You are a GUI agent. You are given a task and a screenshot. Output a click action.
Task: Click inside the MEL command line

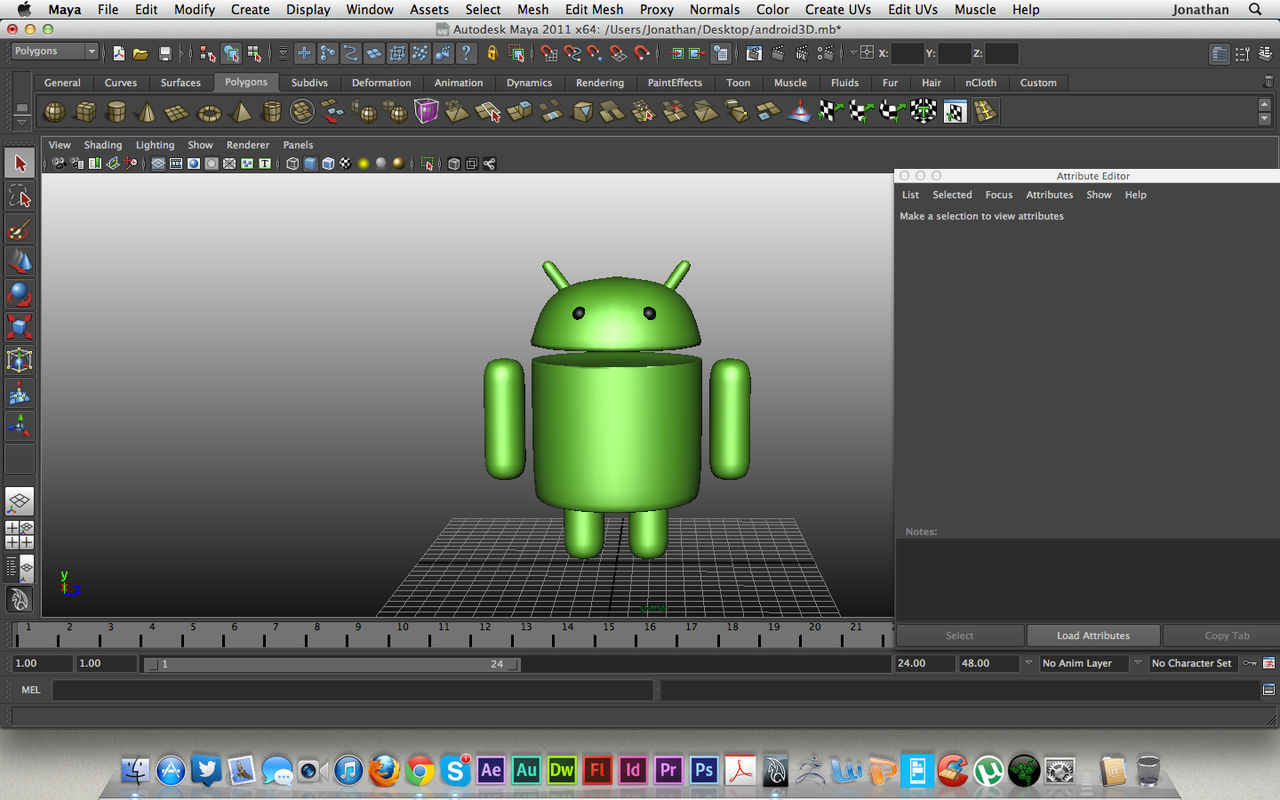click(x=350, y=689)
